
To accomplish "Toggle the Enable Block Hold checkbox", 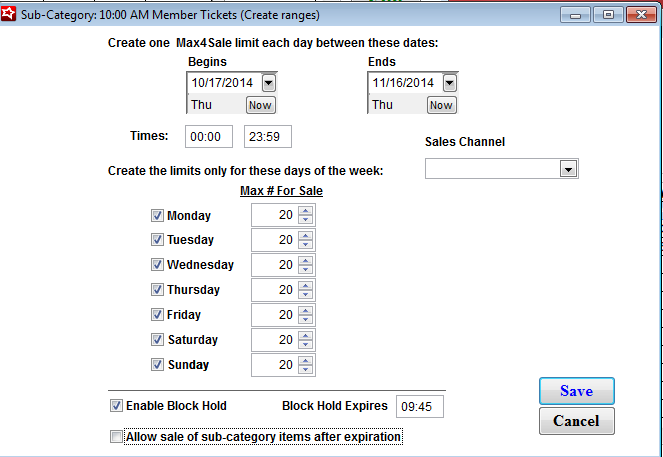I will point(116,406).
